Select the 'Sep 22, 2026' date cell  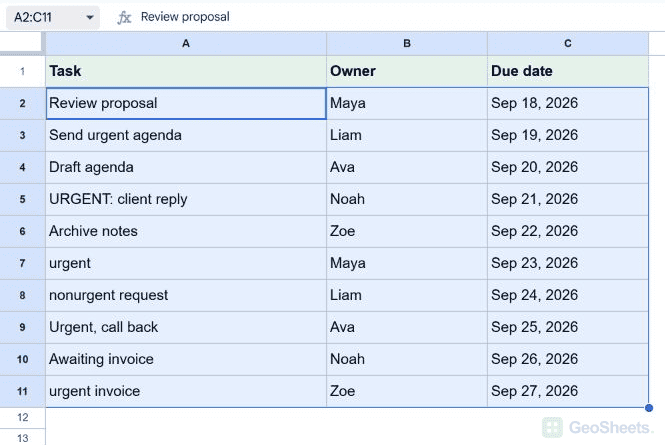click(x=568, y=232)
